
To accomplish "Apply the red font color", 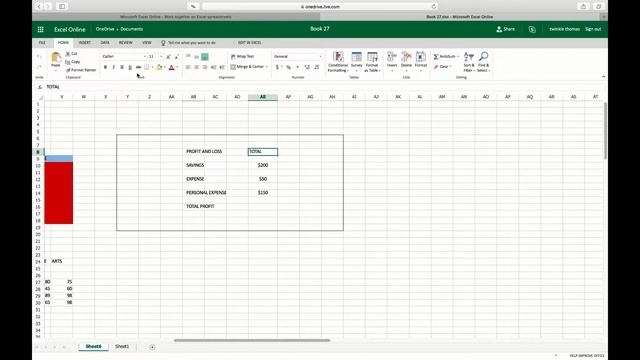I will 172,67.
